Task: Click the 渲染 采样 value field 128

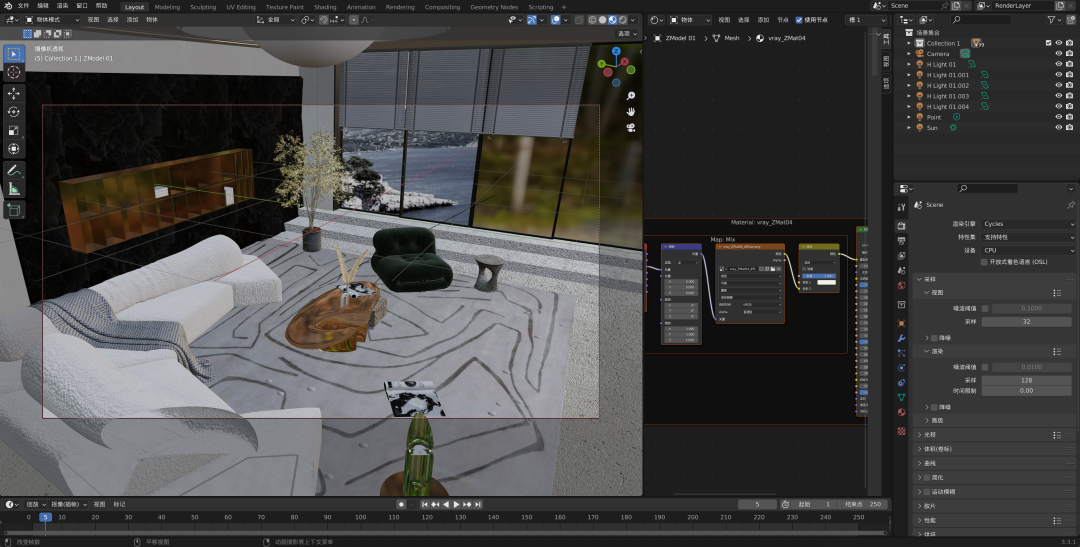Action: (x=1026, y=380)
